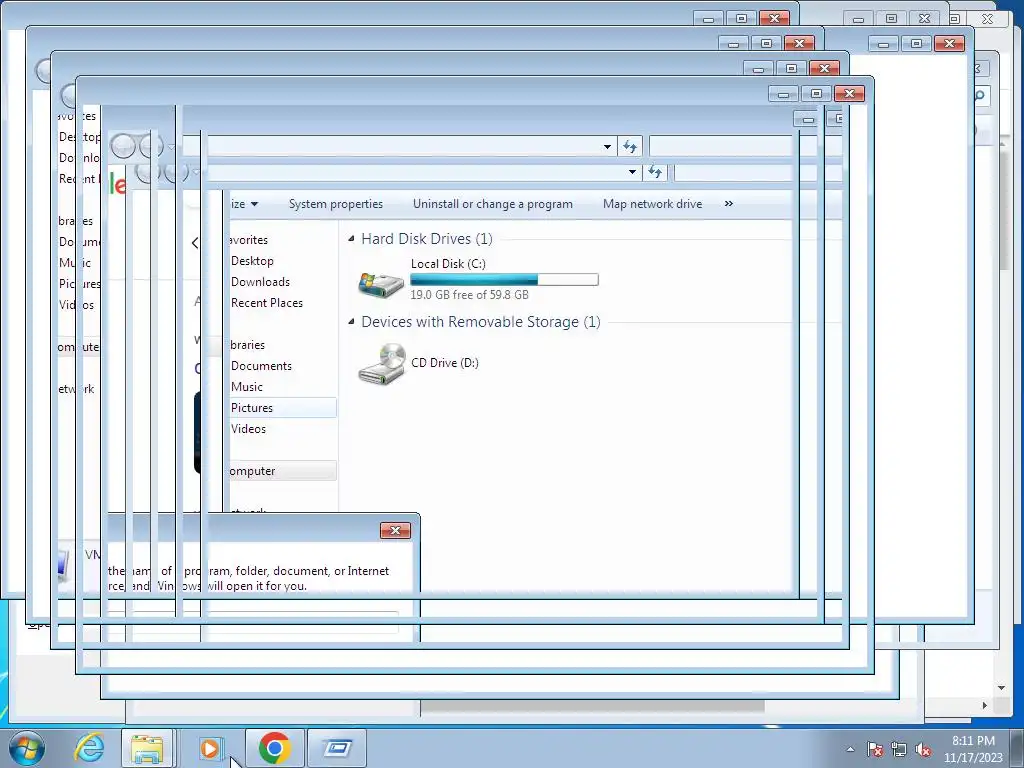Click the Local Disk (C:) label
The height and width of the screenshot is (768, 1024).
[448, 264]
